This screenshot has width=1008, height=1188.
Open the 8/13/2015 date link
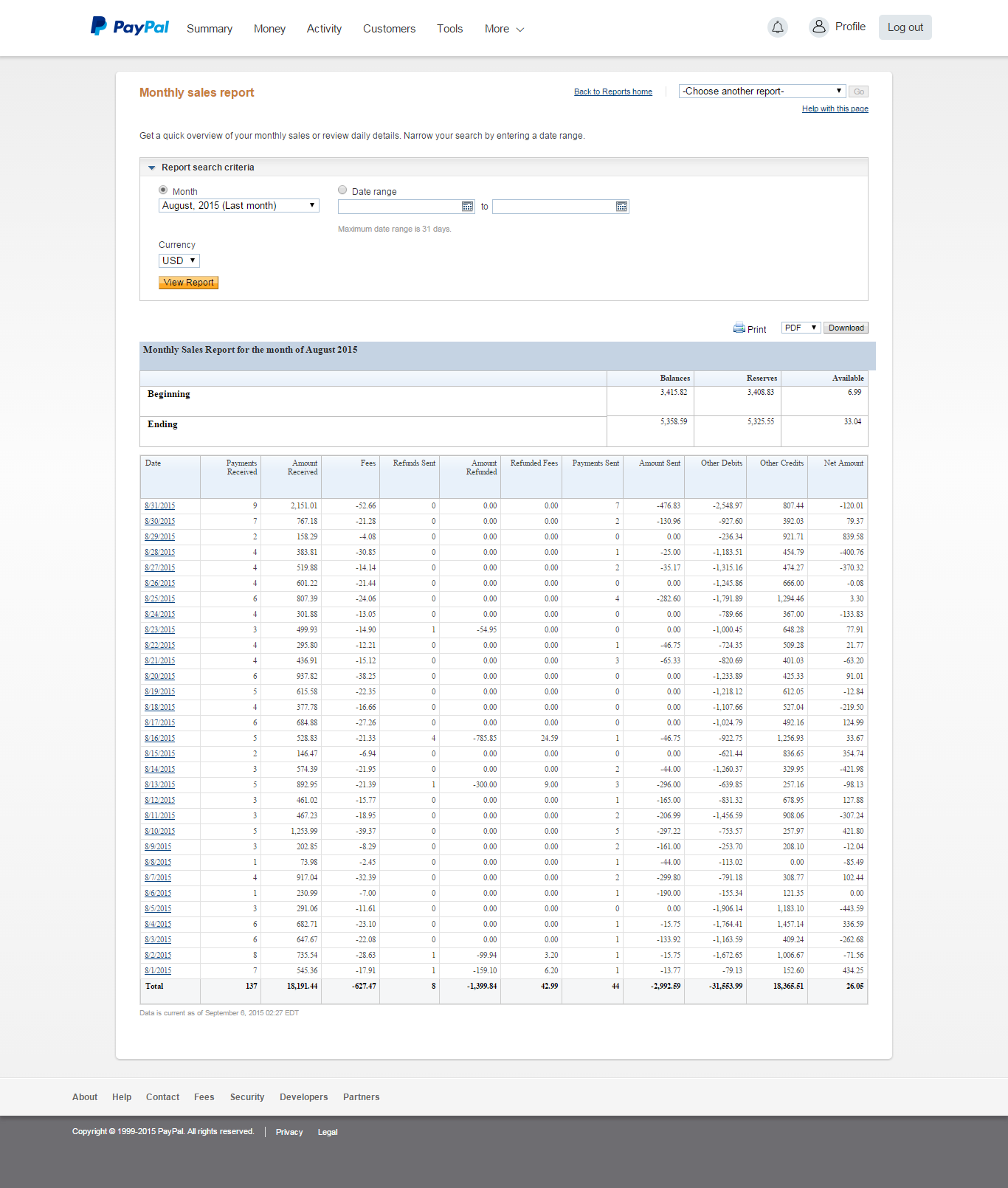coord(160,785)
